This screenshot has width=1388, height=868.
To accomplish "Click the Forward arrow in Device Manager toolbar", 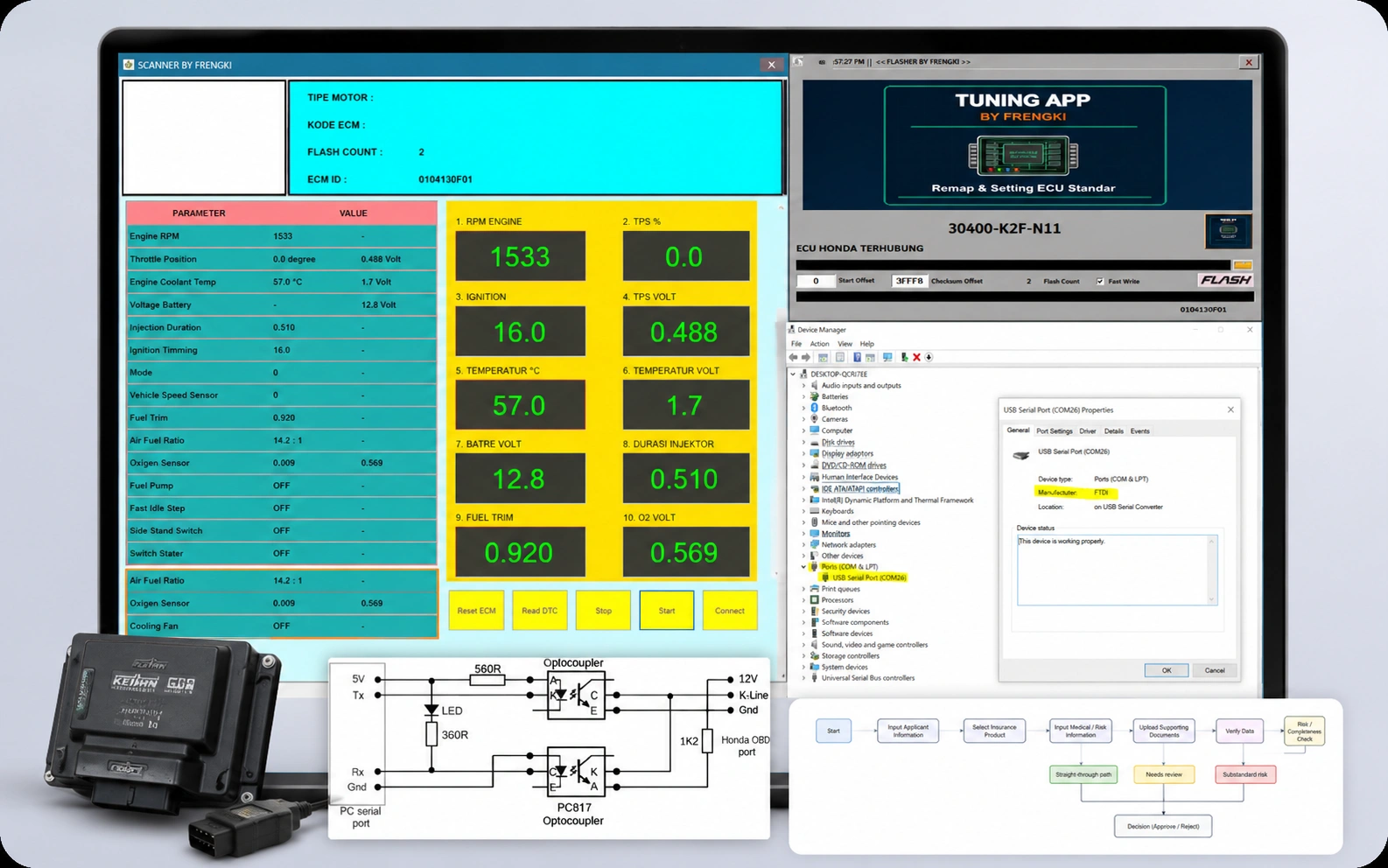I will click(x=806, y=357).
